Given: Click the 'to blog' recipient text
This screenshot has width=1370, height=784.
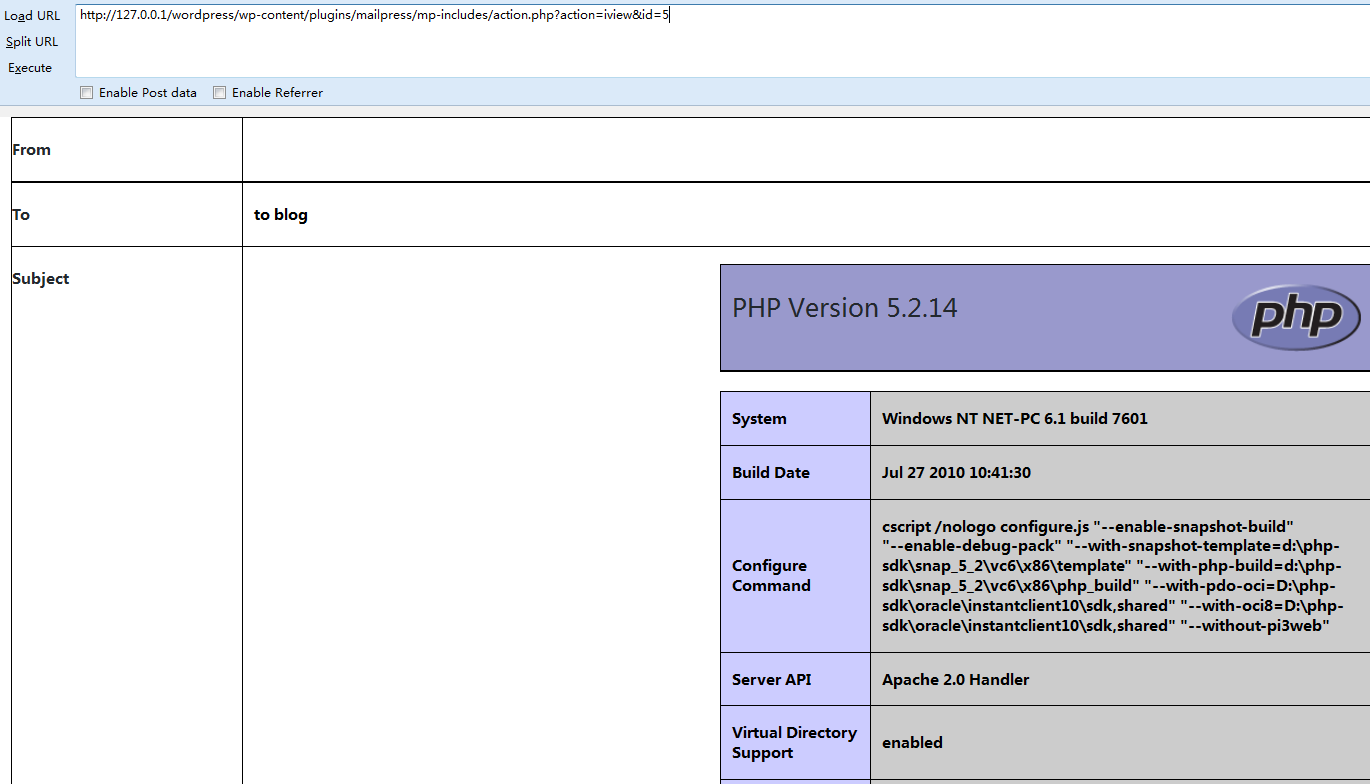Looking at the screenshot, I should click(x=281, y=215).
